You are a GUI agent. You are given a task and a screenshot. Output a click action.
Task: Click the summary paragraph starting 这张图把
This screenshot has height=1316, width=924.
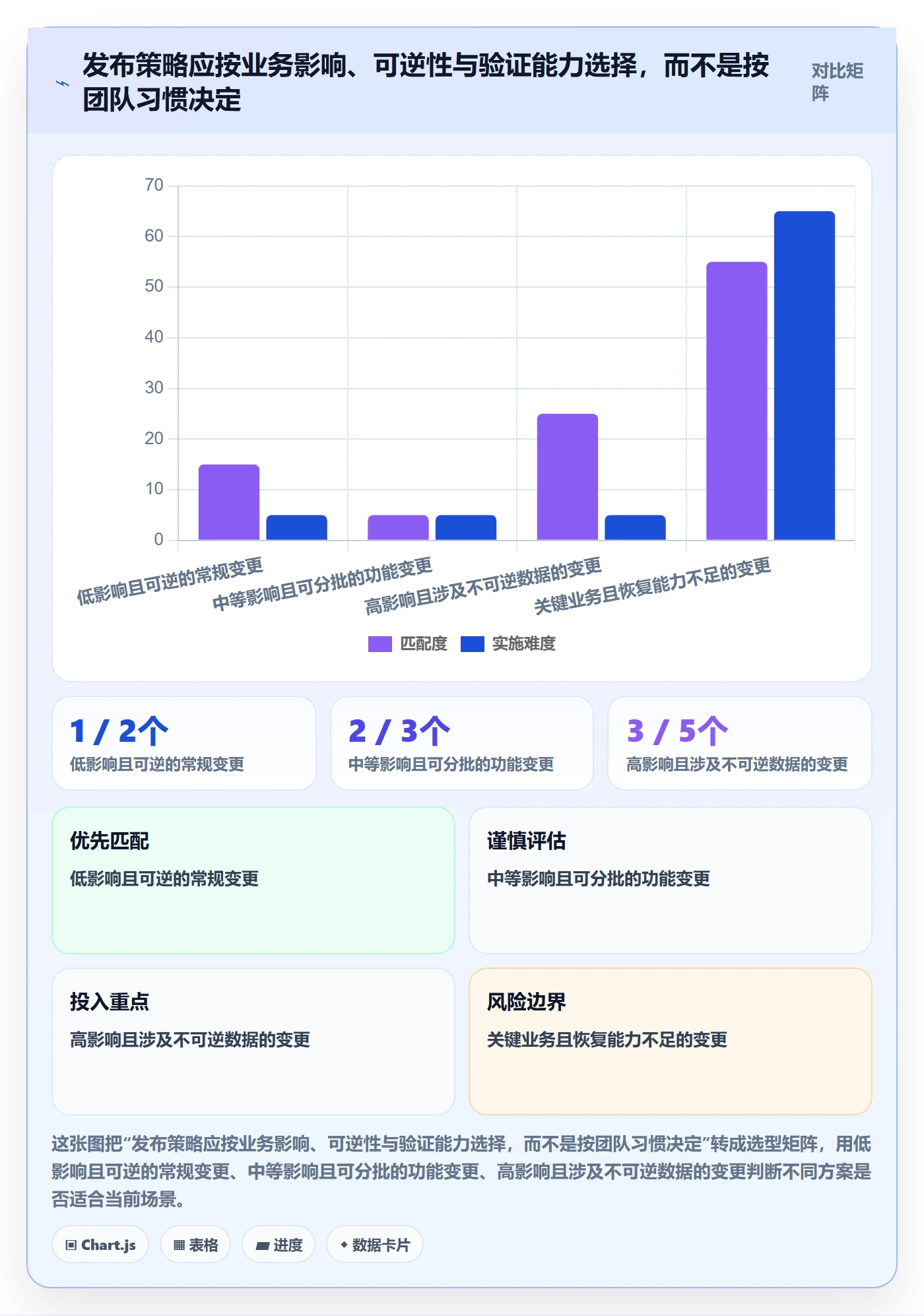(x=461, y=1171)
